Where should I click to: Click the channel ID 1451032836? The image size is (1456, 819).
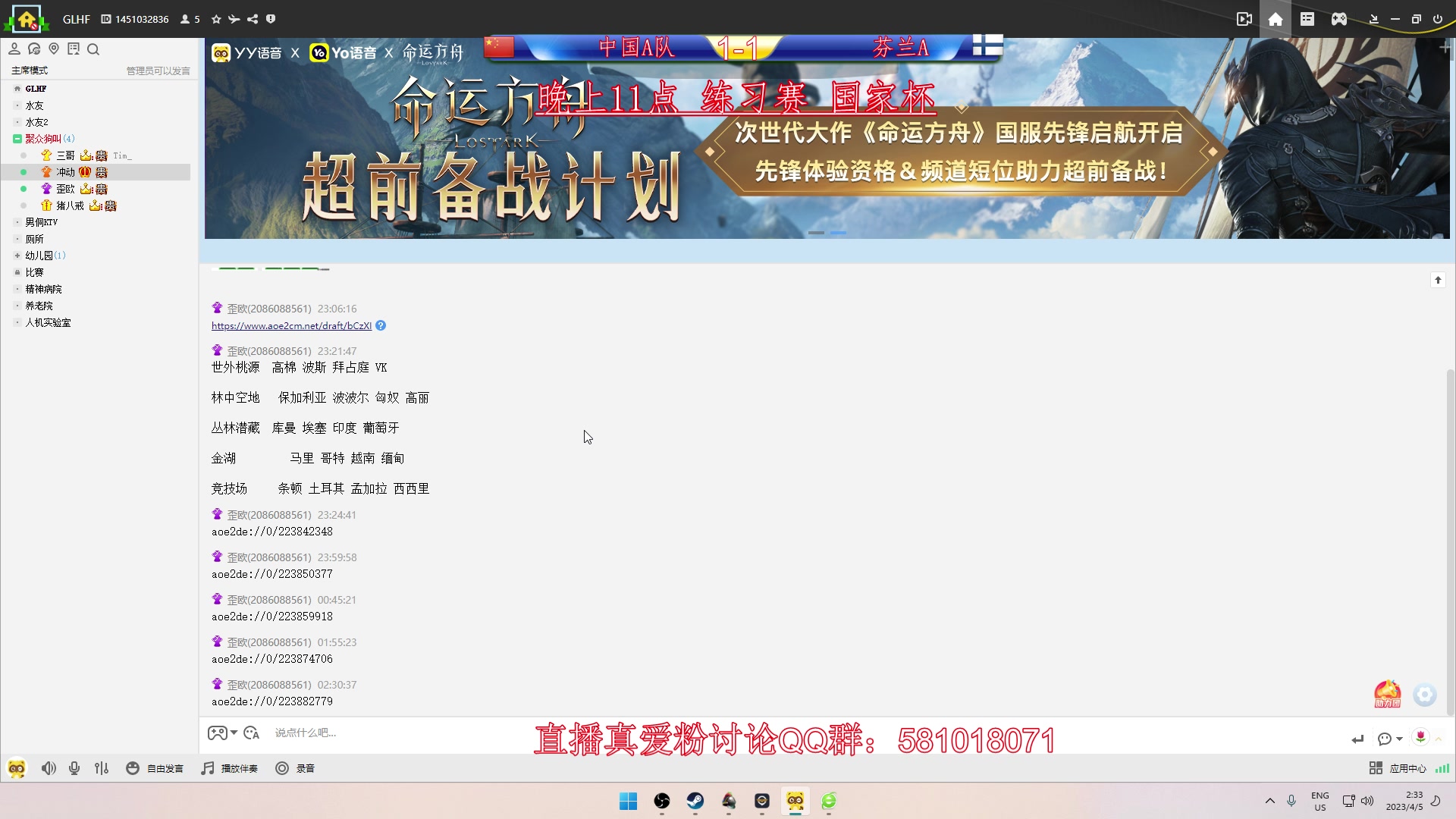(142, 19)
